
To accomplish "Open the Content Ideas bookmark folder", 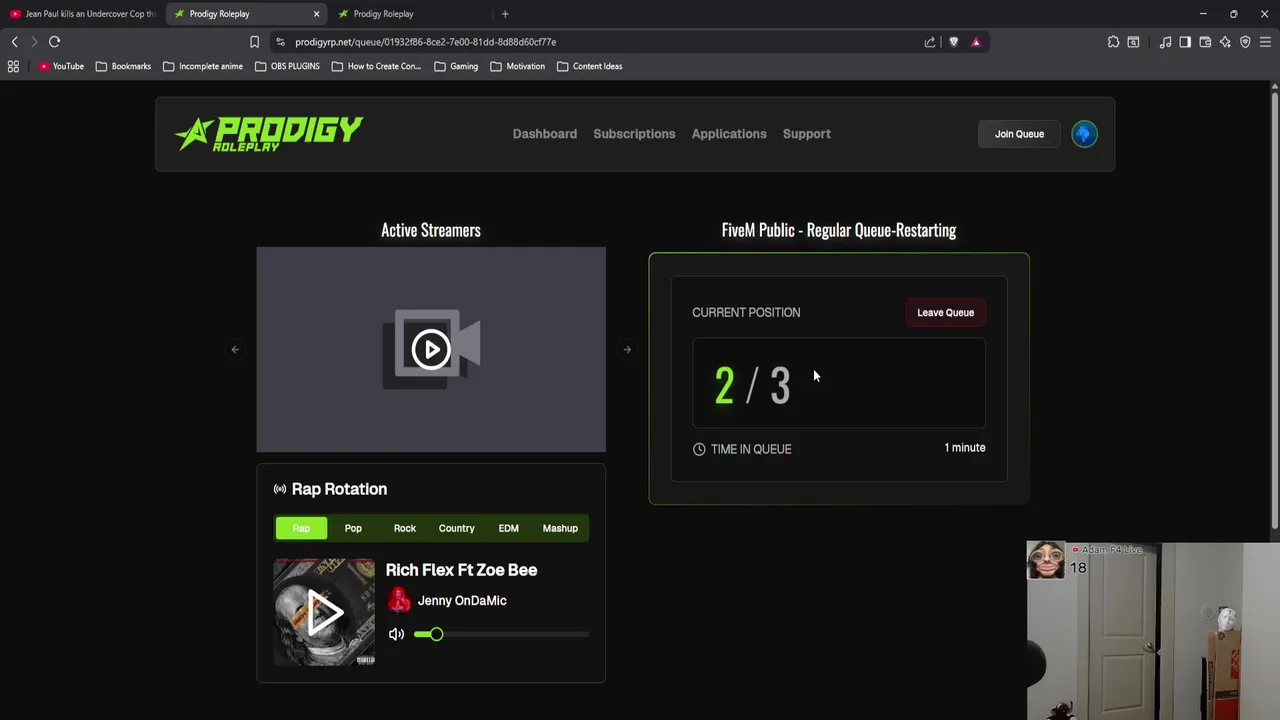I will tap(590, 66).
